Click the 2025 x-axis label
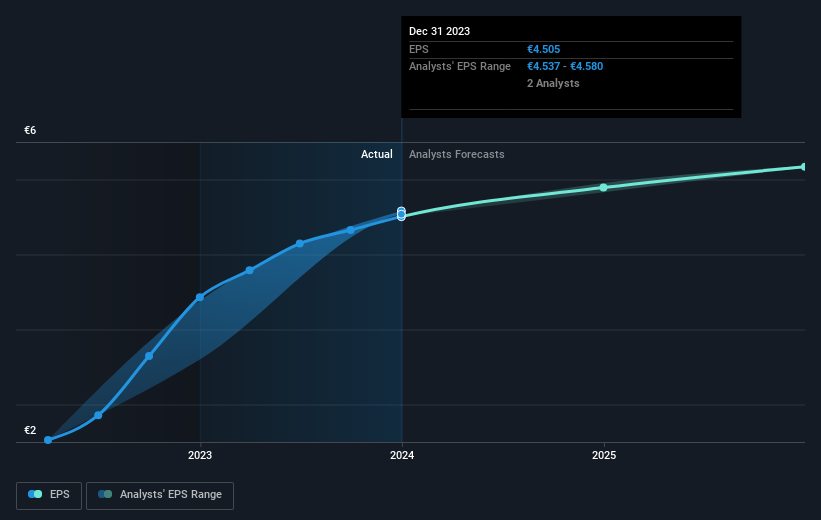 pyautogui.click(x=604, y=455)
